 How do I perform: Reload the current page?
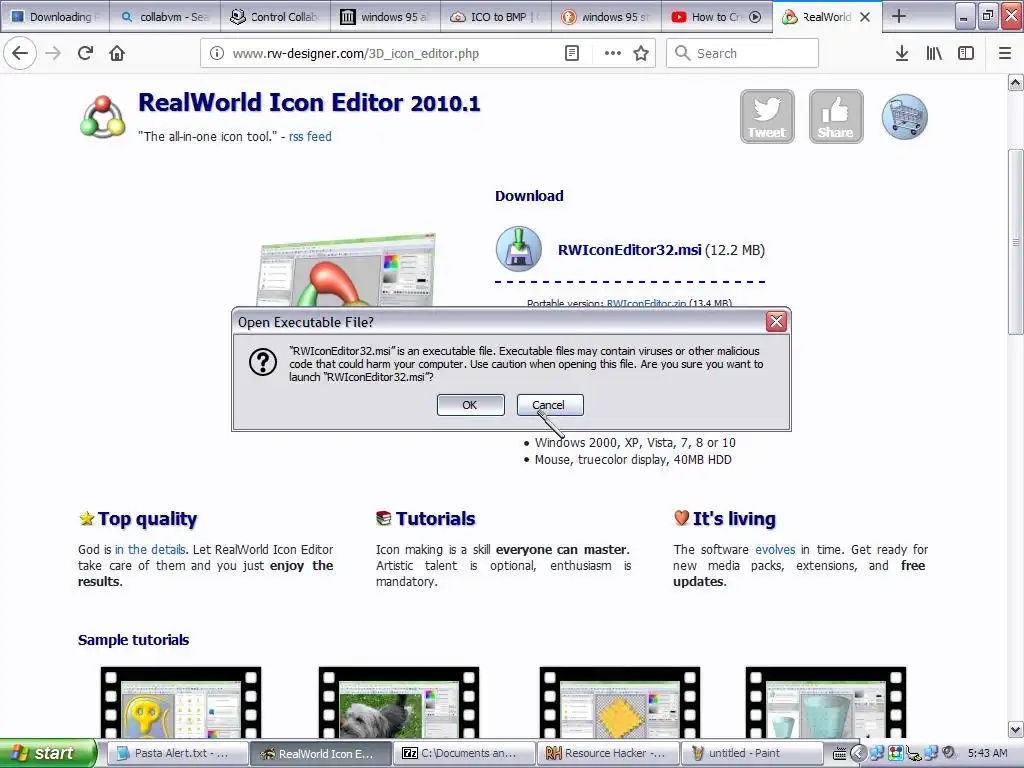[x=85, y=53]
